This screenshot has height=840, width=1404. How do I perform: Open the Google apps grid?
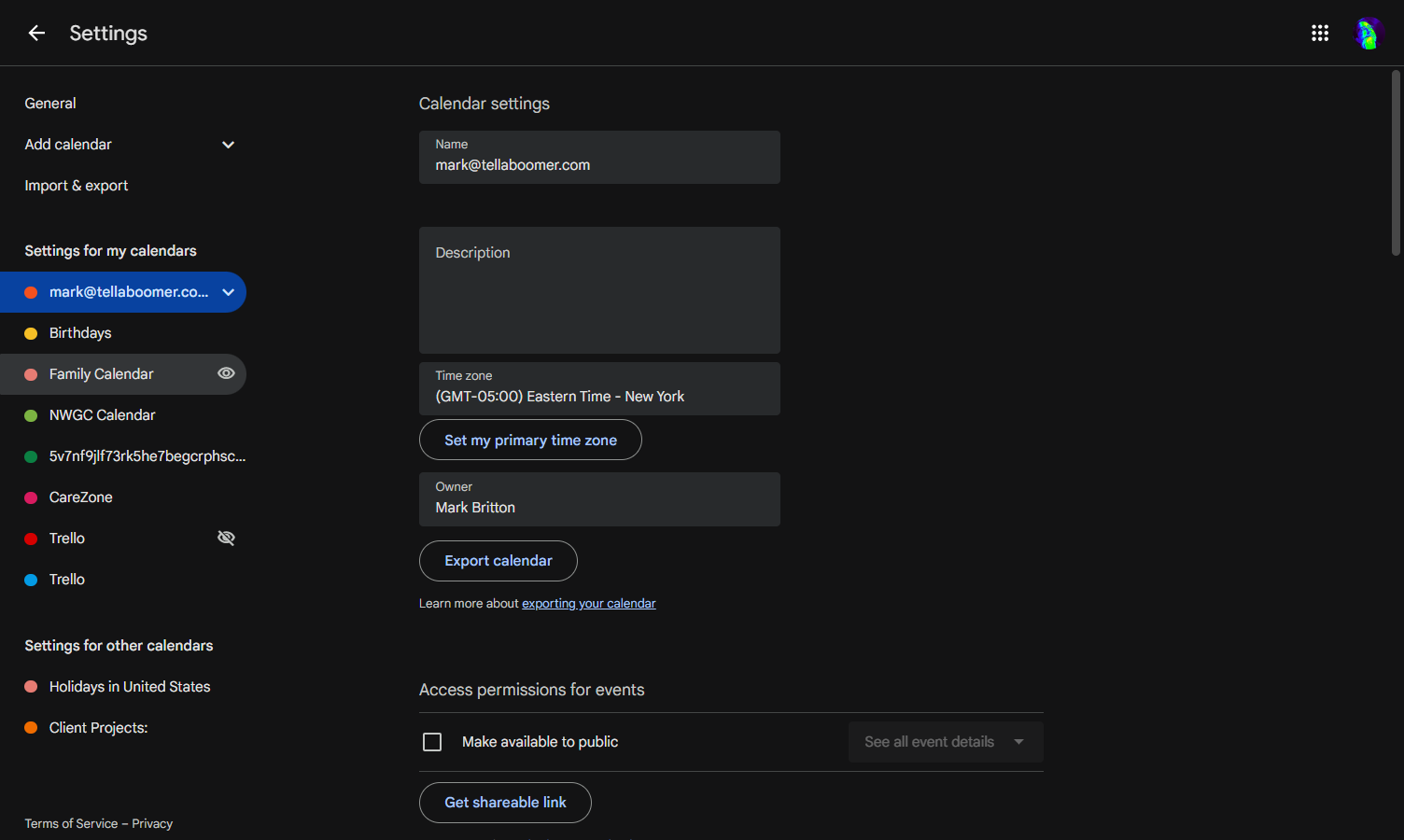[x=1320, y=34]
